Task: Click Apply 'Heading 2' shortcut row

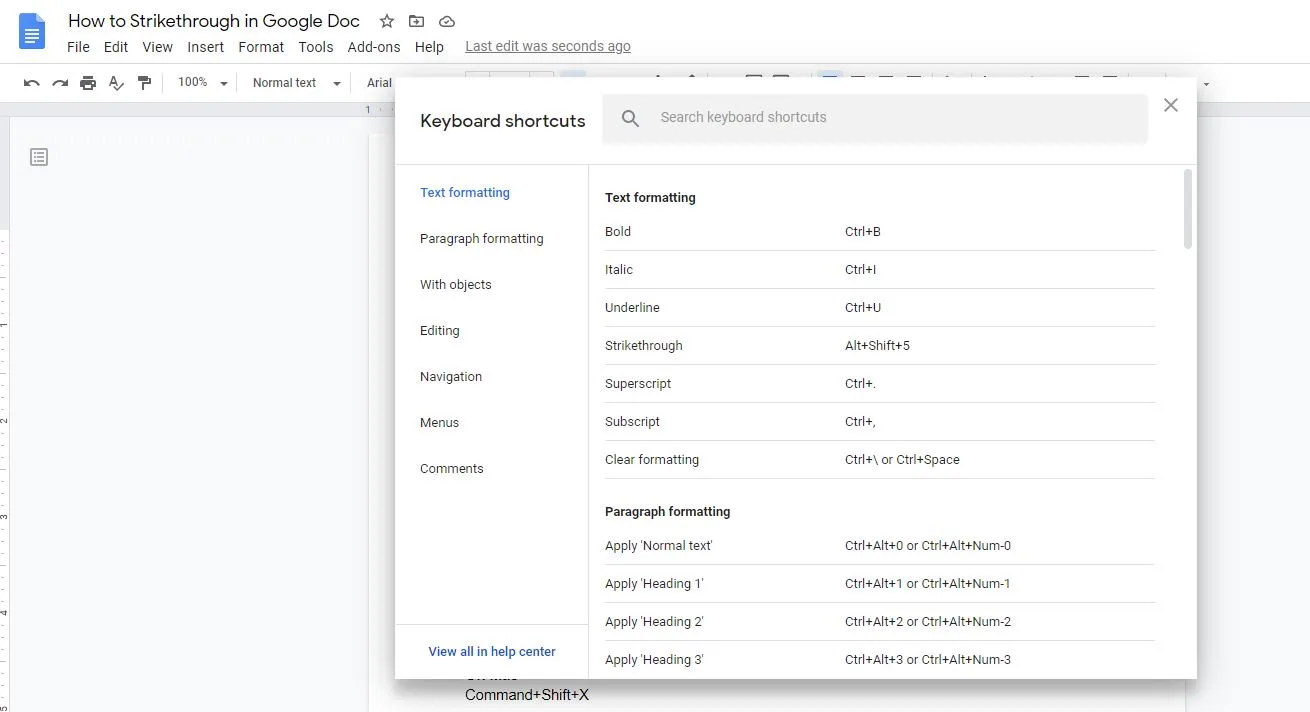Action: pos(880,622)
